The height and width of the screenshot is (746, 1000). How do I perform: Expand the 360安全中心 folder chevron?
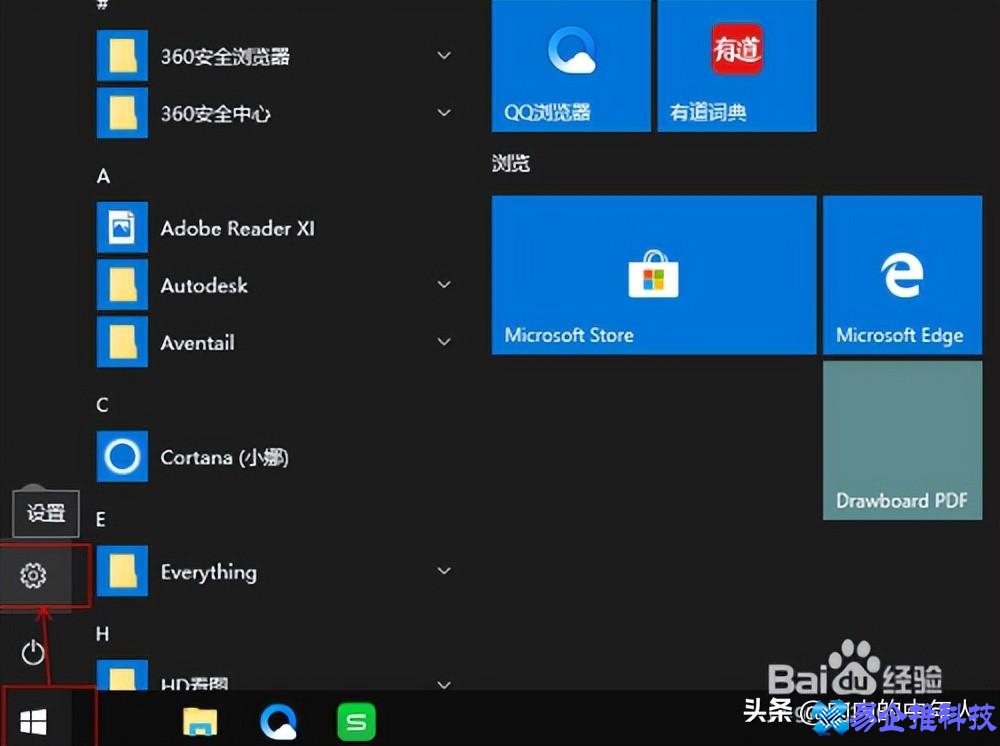click(444, 113)
